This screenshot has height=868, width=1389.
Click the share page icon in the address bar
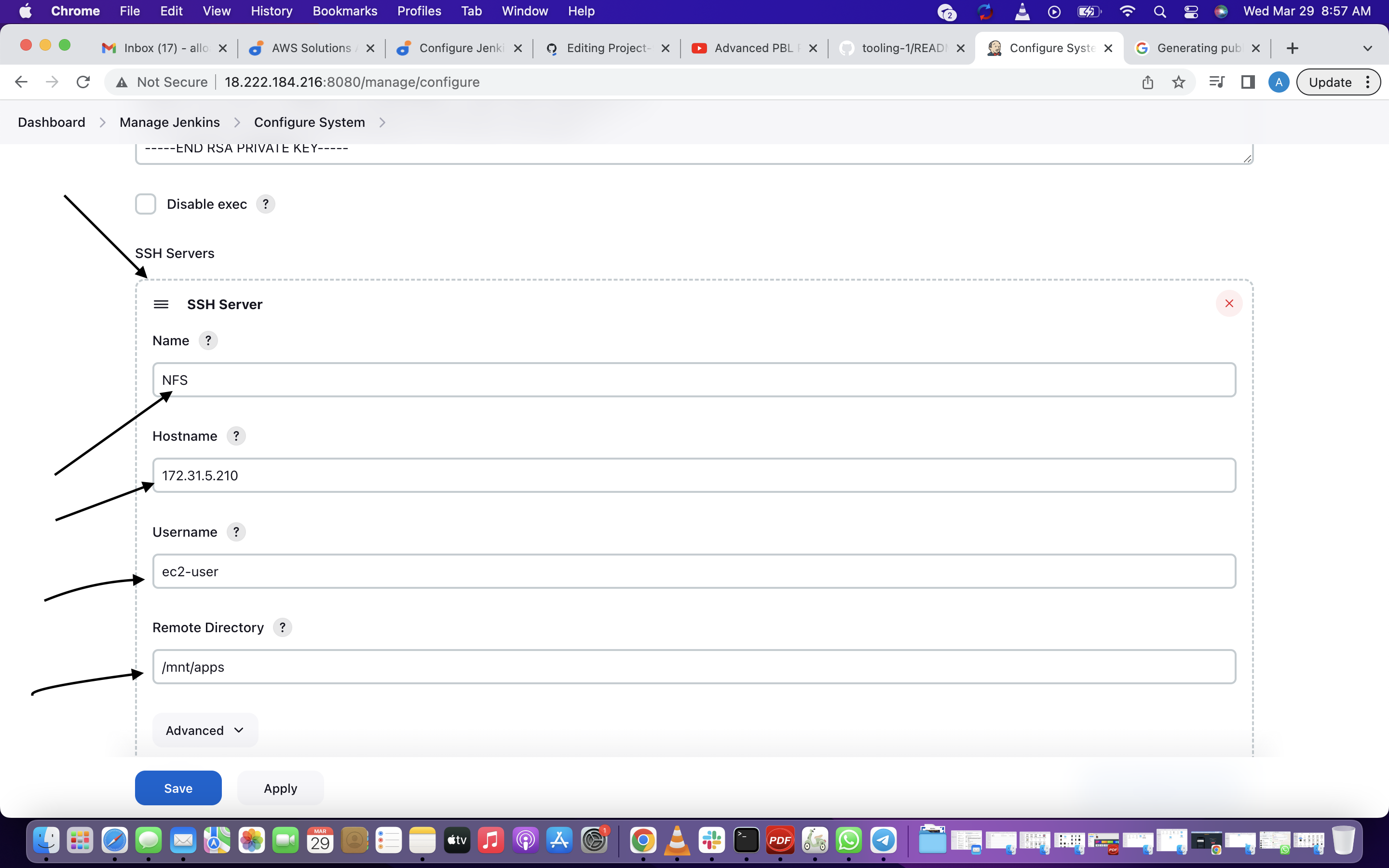[1147, 82]
